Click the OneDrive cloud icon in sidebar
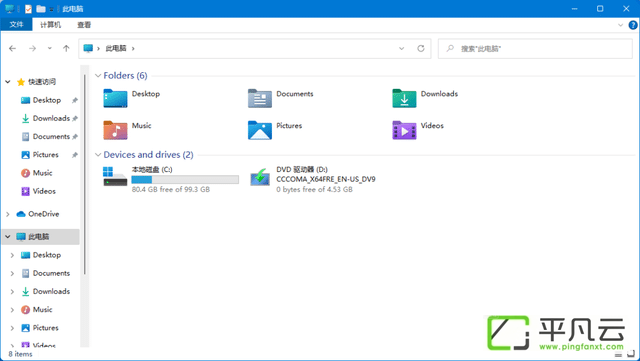This screenshot has height=361, width=640. point(21,214)
